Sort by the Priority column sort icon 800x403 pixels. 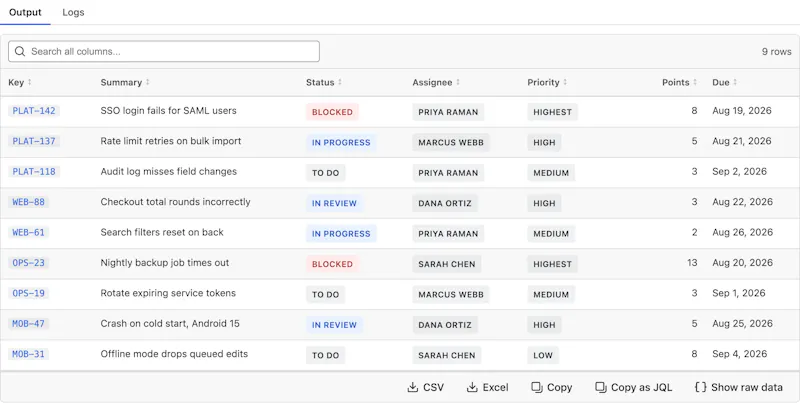click(x=565, y=82)
